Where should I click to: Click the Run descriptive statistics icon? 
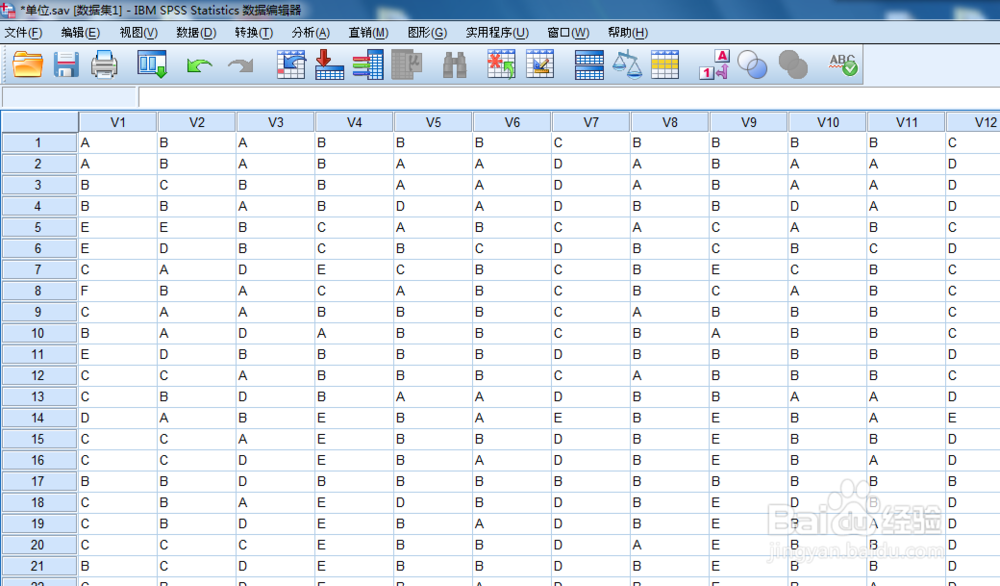[407, 65]
